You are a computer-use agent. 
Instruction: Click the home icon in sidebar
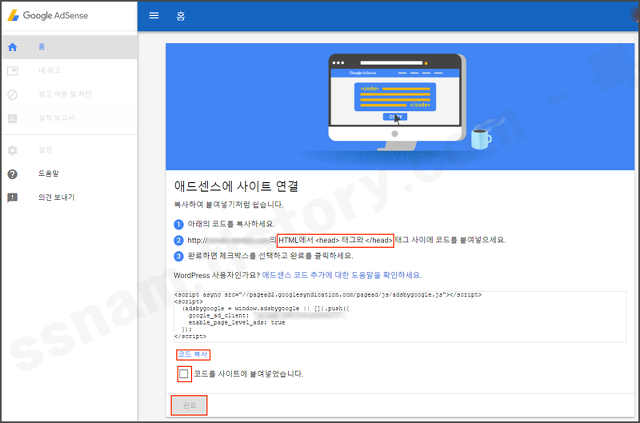[13, 47]
